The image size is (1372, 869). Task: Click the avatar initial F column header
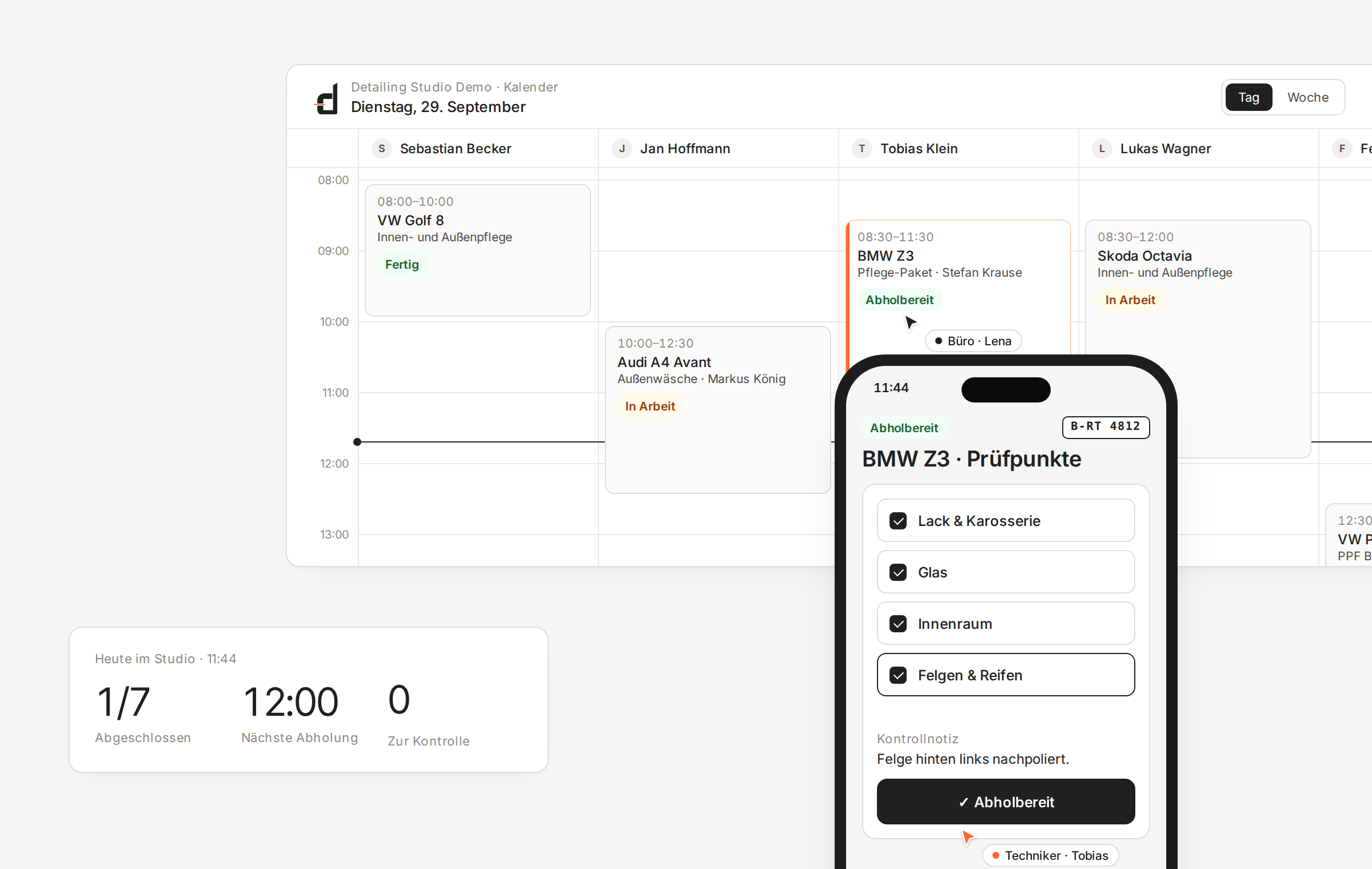point(1342,149)
